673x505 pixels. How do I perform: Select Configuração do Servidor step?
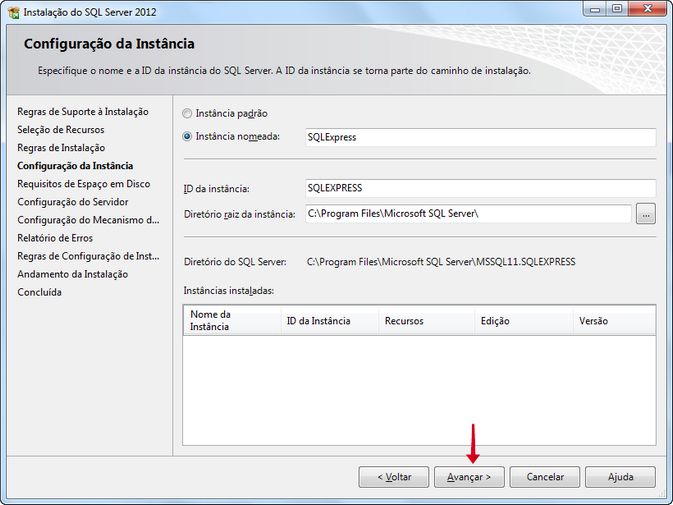tap(73, 202)
